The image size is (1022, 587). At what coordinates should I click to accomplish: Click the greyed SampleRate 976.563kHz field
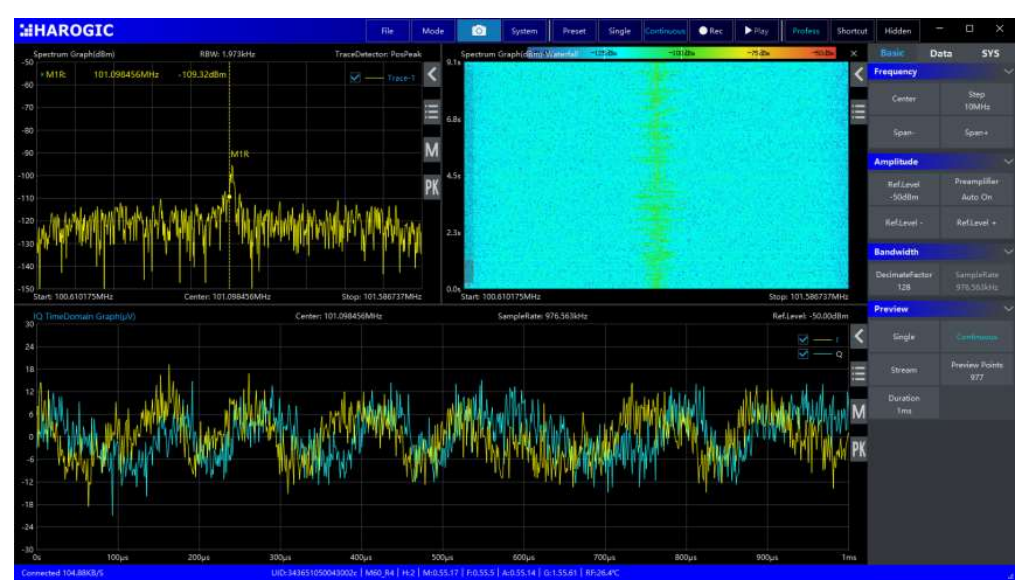click(x=976, y=281)
